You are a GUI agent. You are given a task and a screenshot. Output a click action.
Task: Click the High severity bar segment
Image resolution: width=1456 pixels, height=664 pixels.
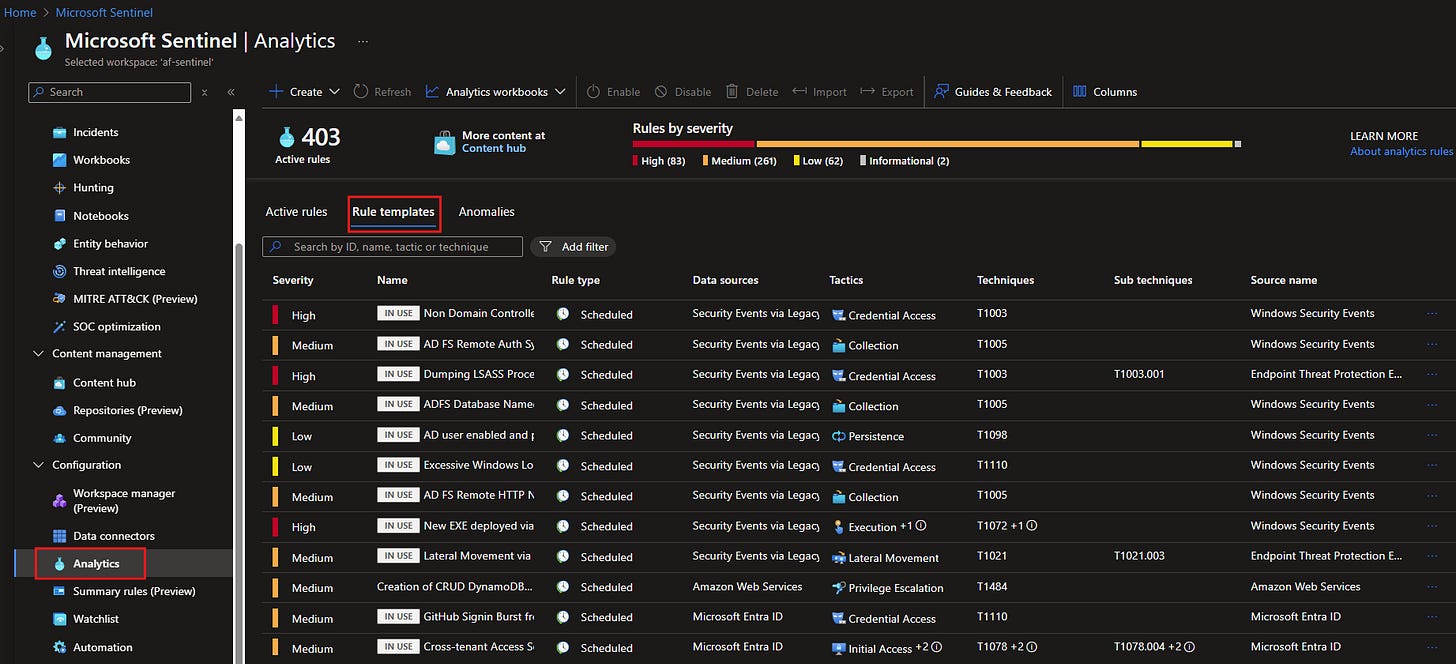pyautogui.click(x=694, y=144)
